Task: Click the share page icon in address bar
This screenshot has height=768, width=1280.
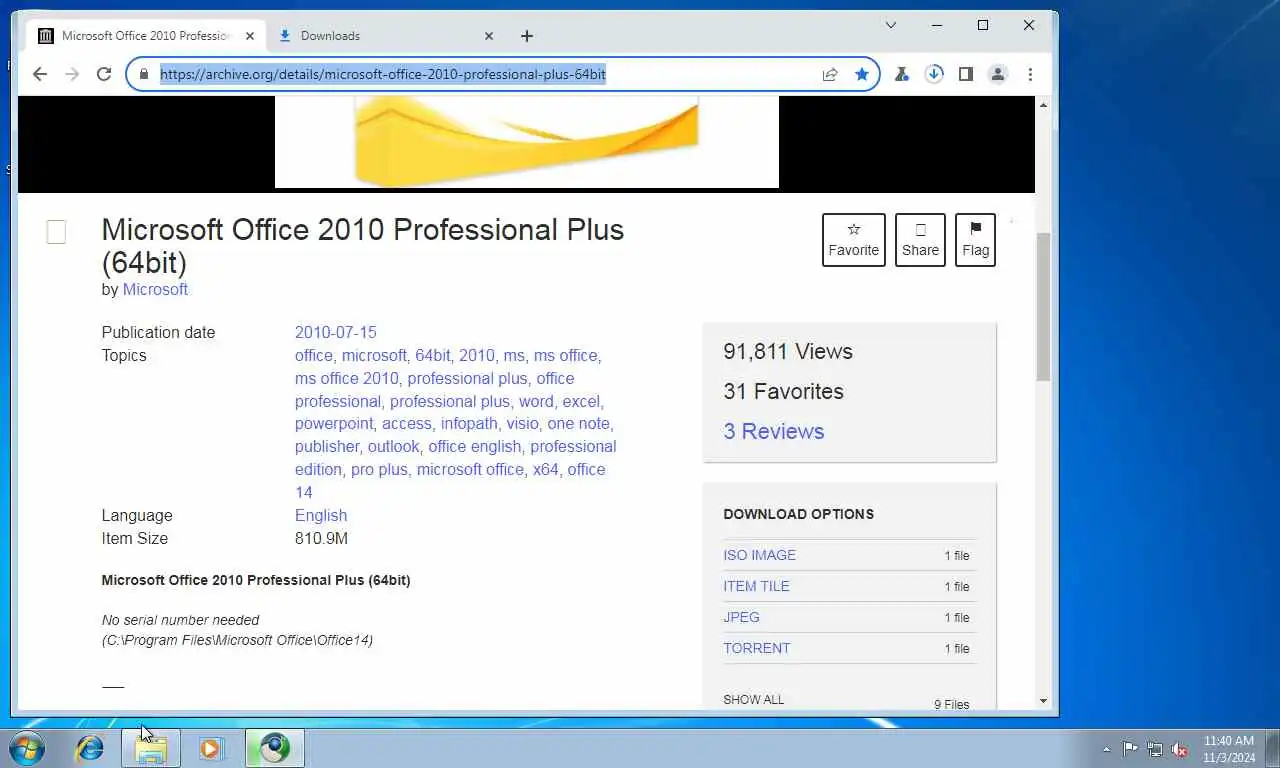Action: 830,74
